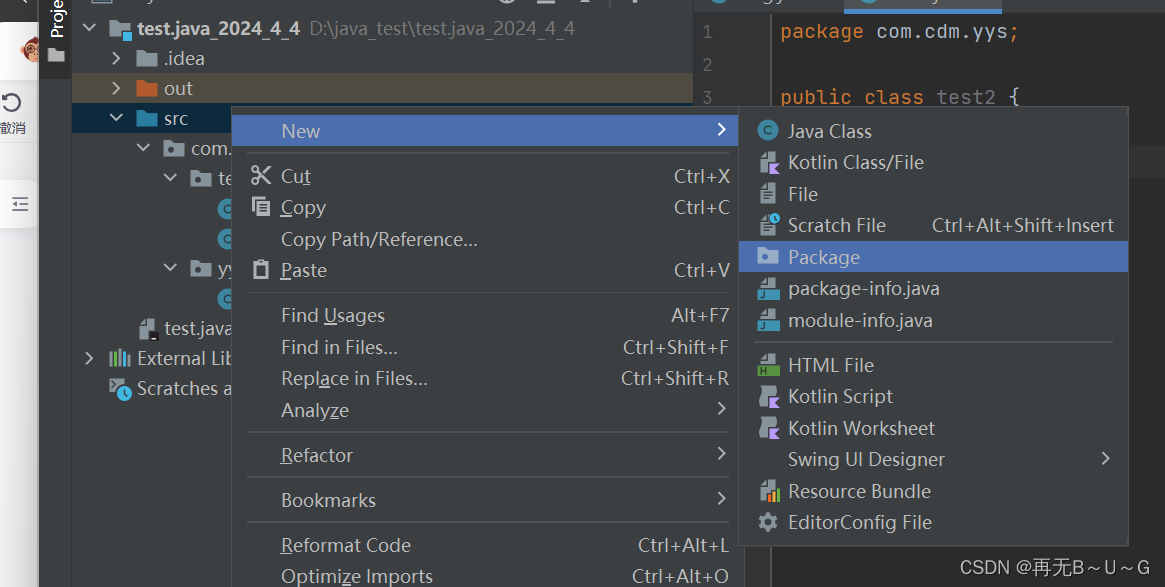Click the Resource Bundle icon
The height and width of the screenshot is (587, 1165).
(x=768, y=491)
